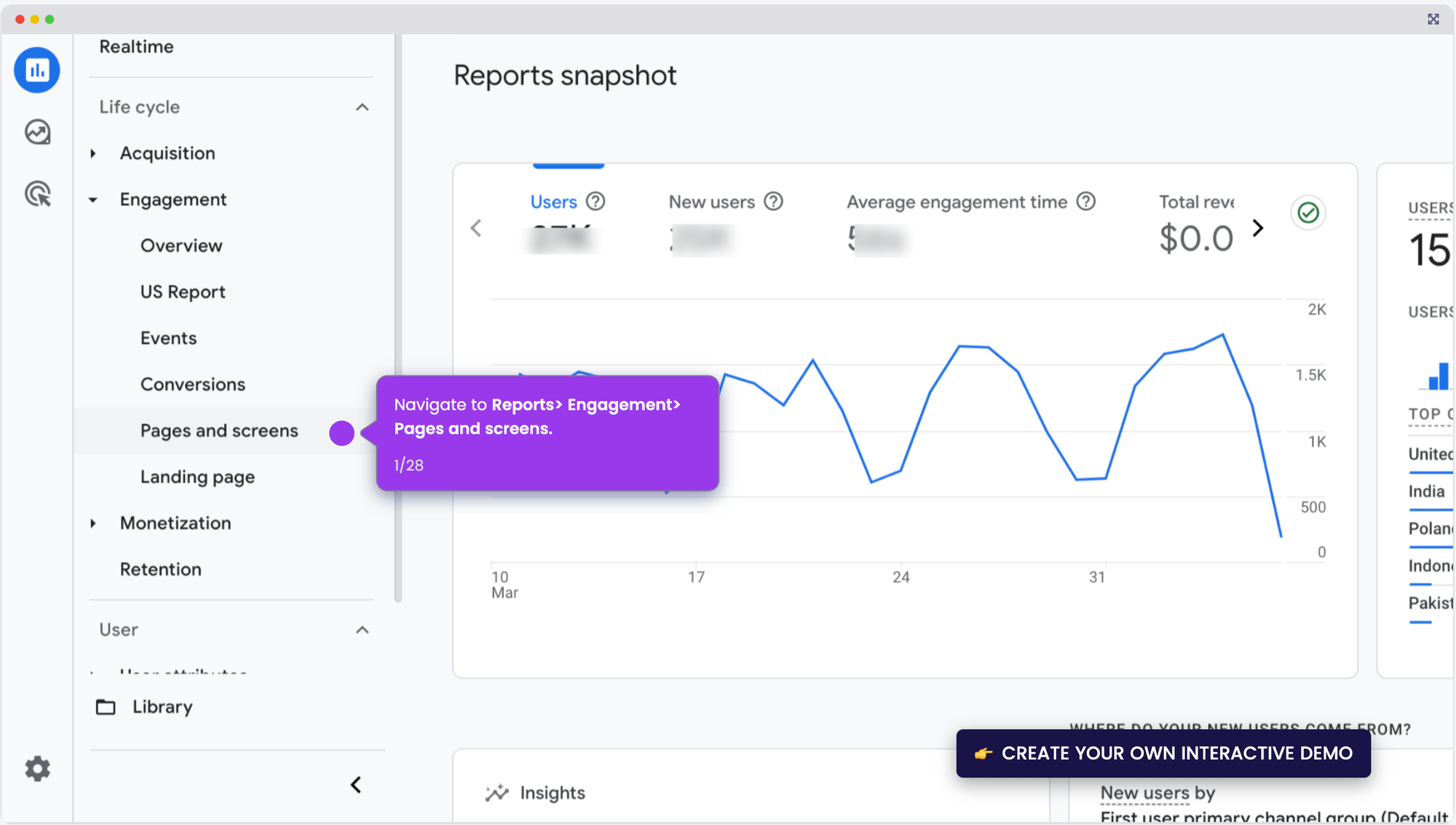Open the Pages and screens report
Image resolution: width=1456 pixels, height=825 pixels.
pyautogui.click(x=219, y=430)
